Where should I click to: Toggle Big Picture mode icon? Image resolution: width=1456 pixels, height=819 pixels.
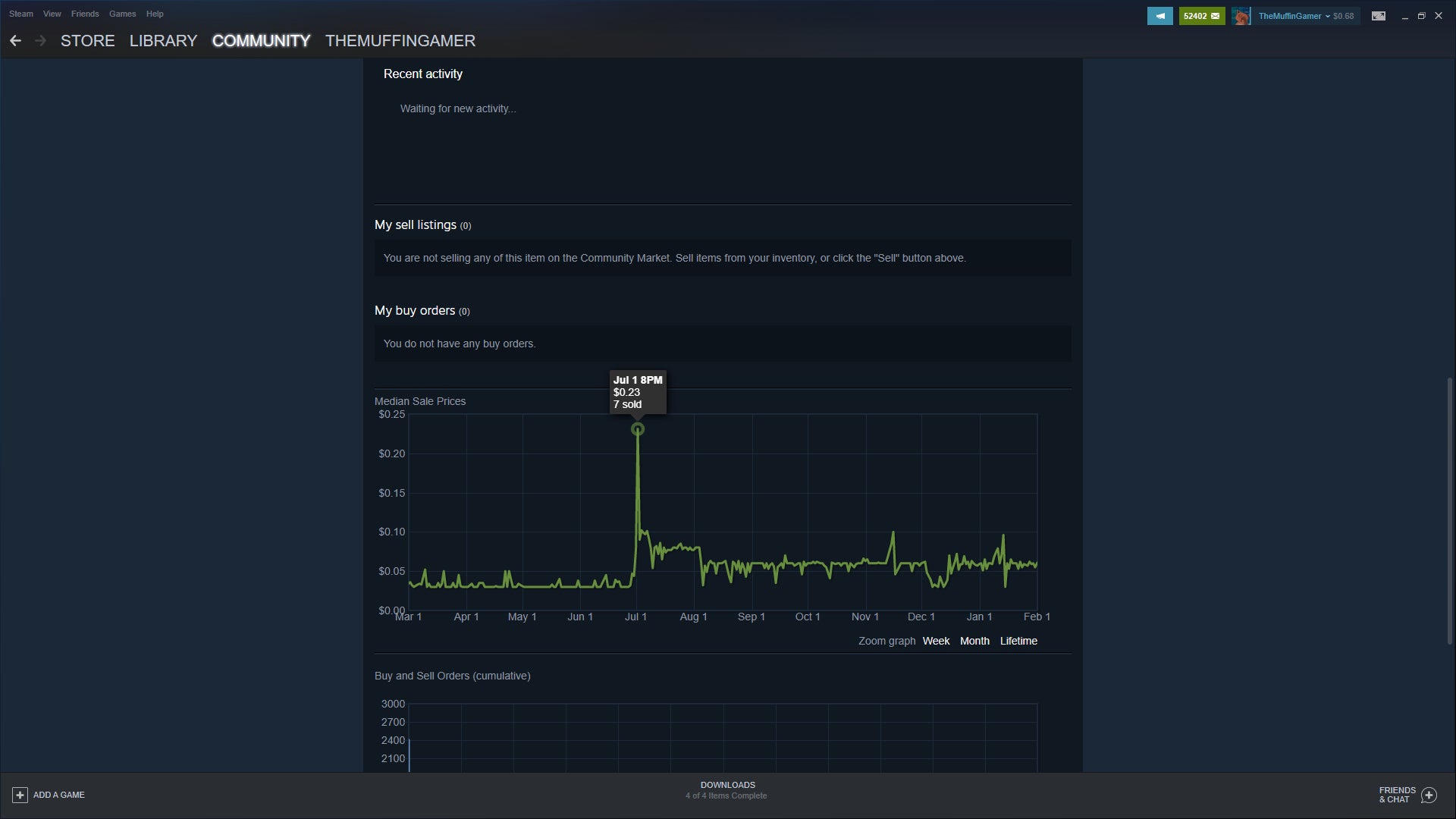coord(1378,16)
